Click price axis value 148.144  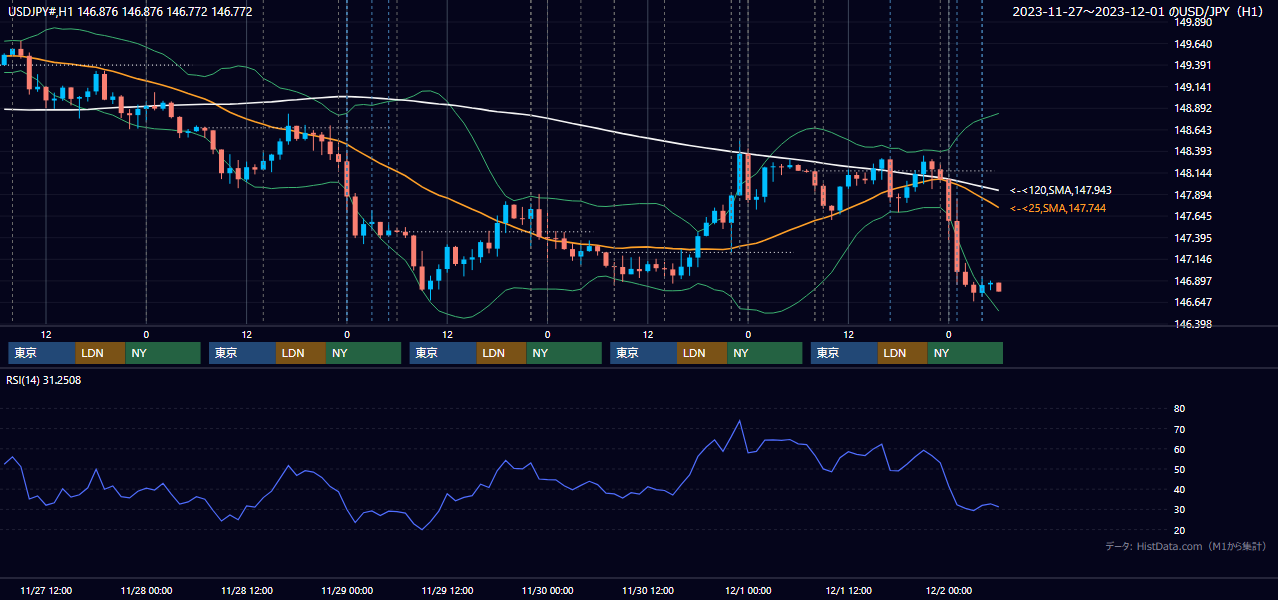[1193, 173]
